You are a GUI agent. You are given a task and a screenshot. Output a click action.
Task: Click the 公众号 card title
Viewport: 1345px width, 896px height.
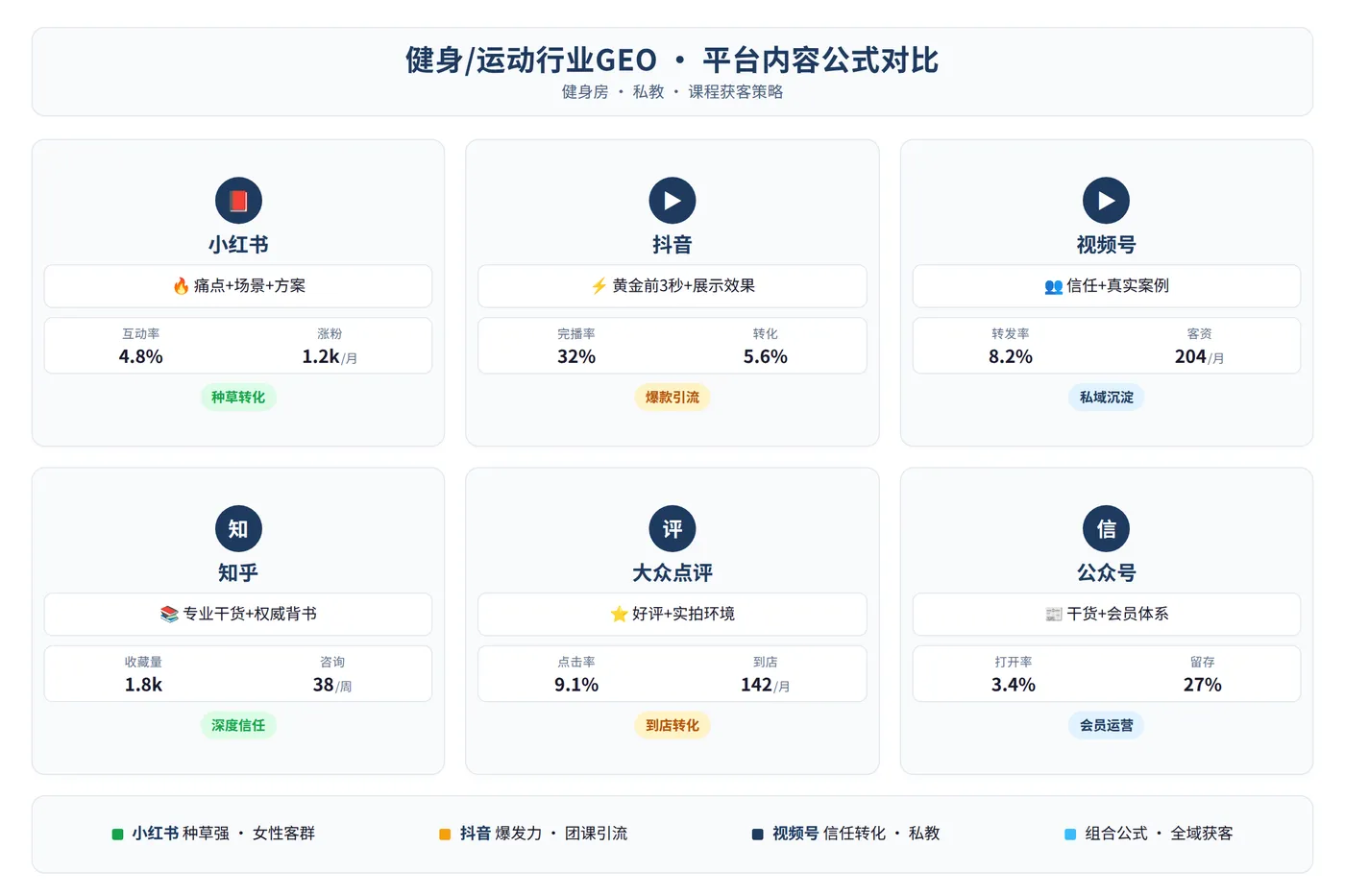1107,573
